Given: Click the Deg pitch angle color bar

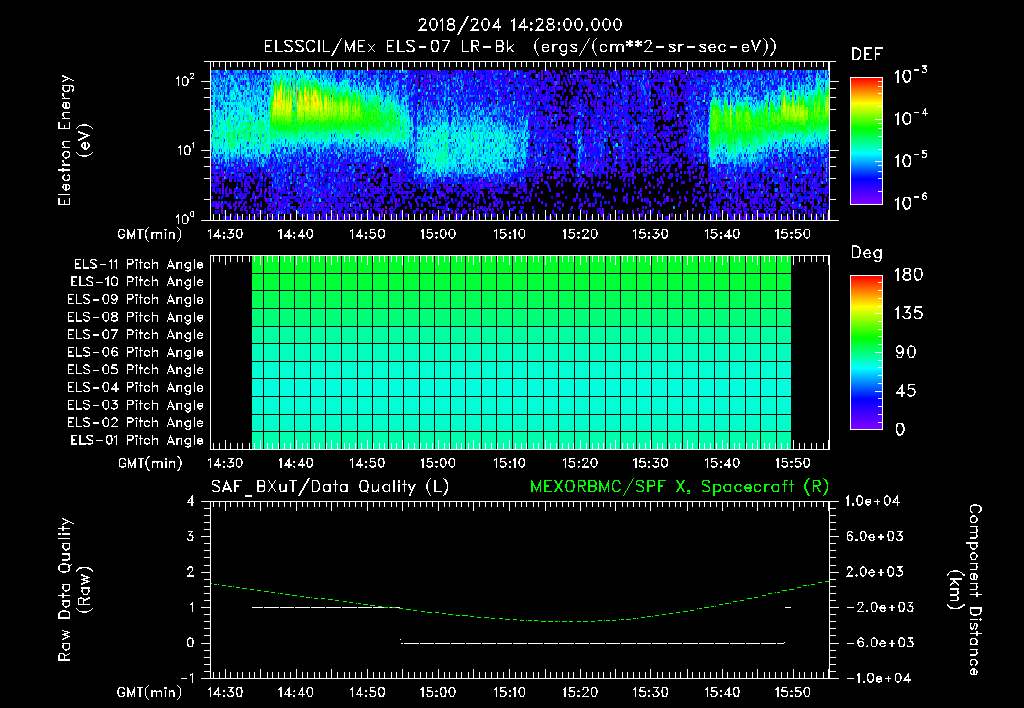Looking at the screenshot, I should pyautogui.click(x=867, y=353).
